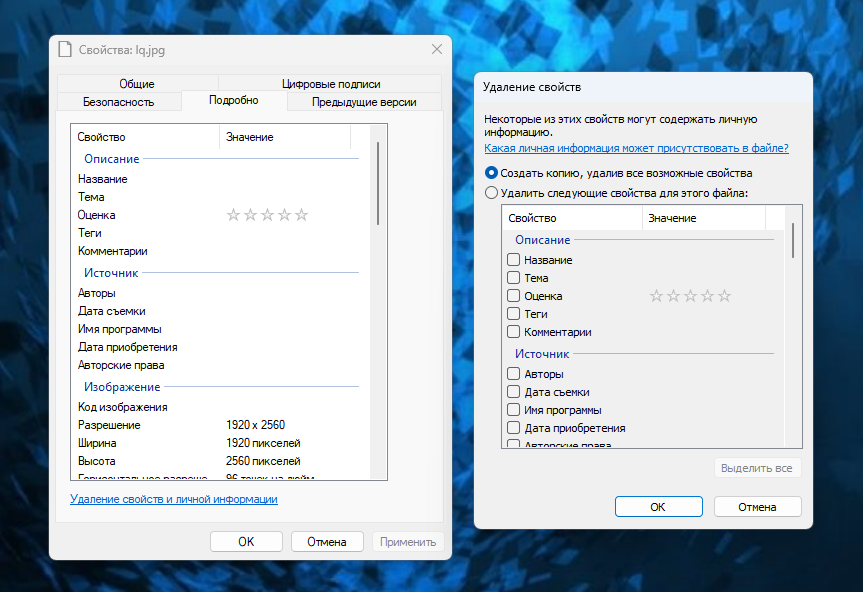Open the Цифровые подписи tab
The height and width of the screenshot is (592, 863).
[331, 84]
